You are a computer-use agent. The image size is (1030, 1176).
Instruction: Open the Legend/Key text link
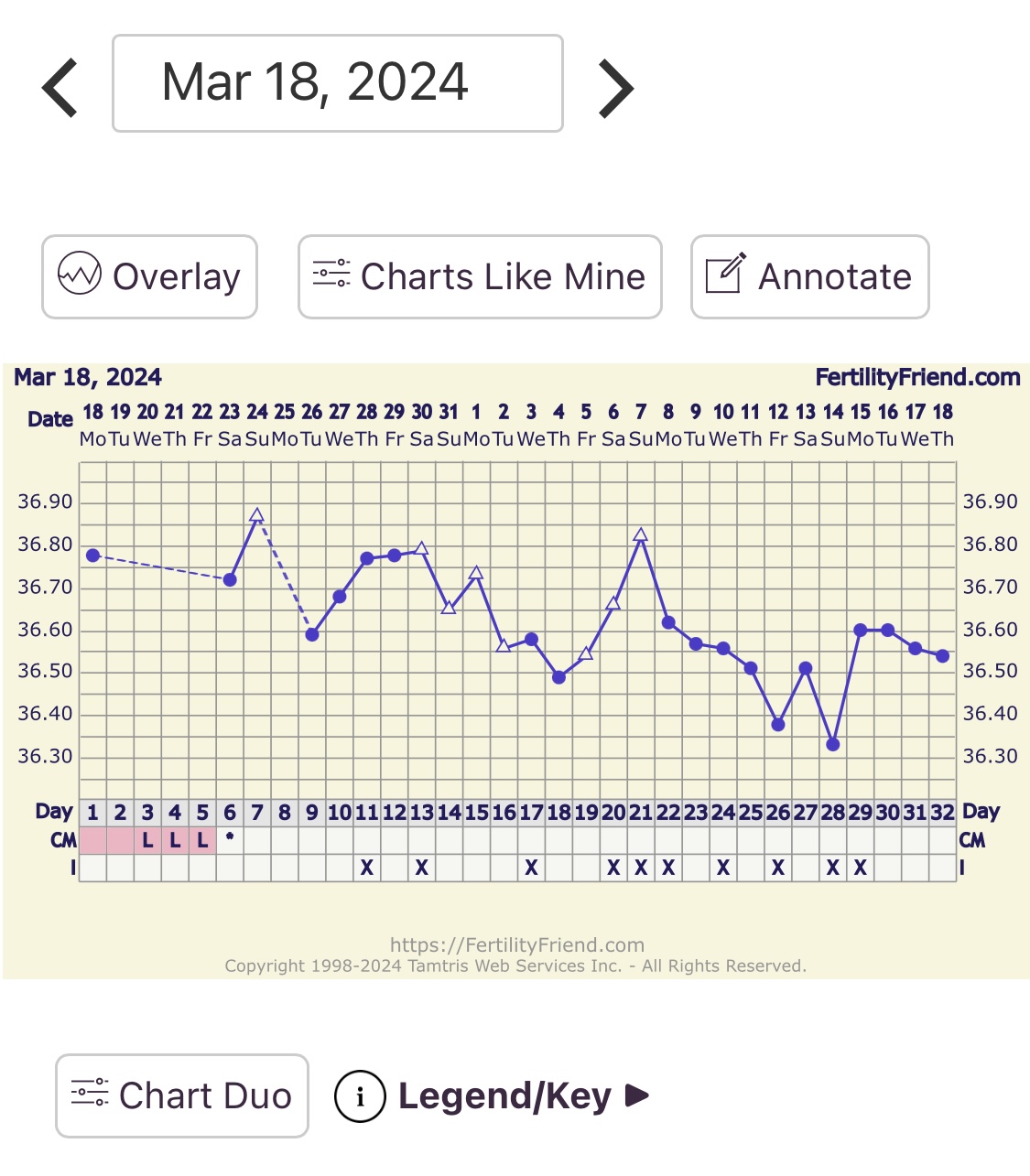click(504, 1095)
